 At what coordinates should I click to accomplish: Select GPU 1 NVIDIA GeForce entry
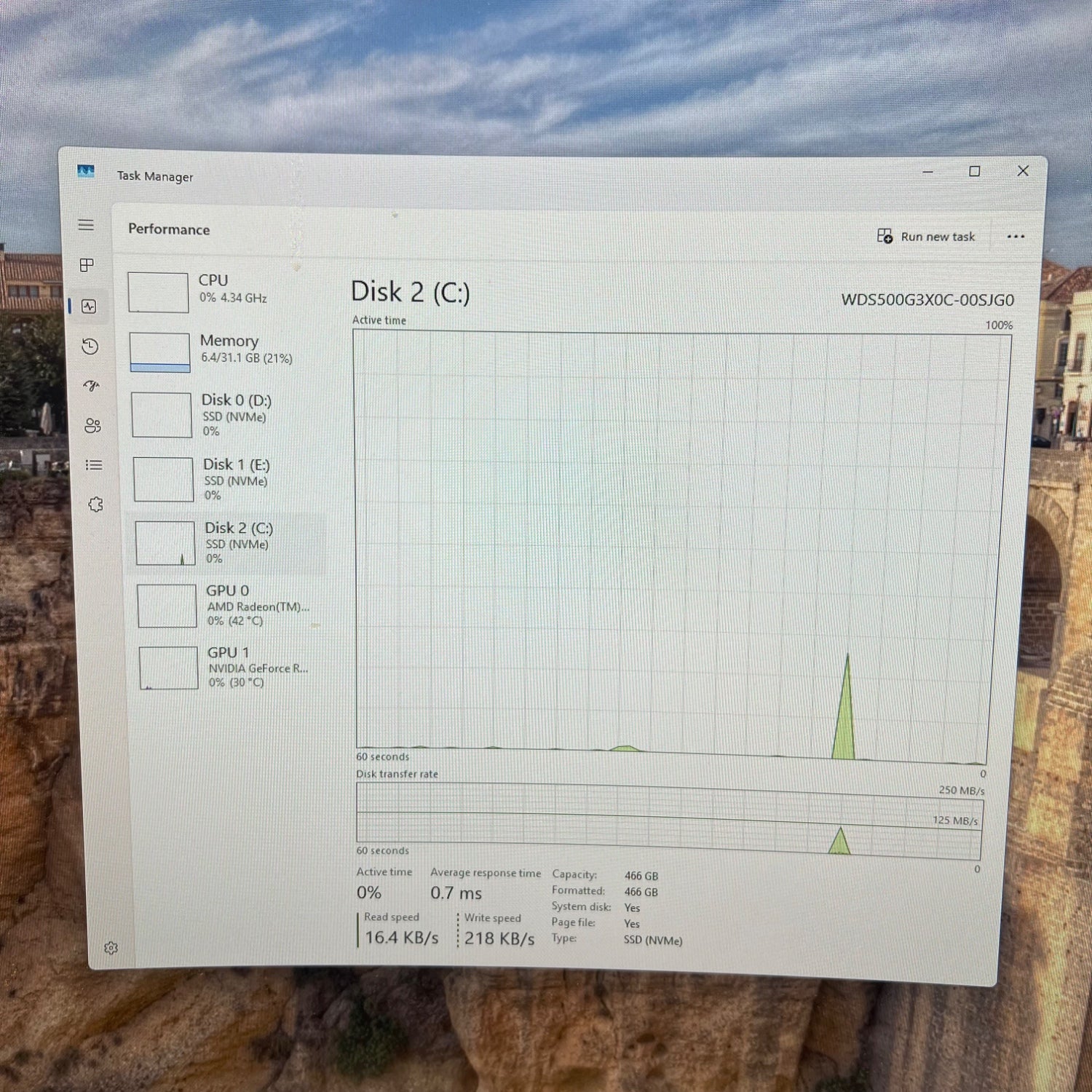(230, 668)
